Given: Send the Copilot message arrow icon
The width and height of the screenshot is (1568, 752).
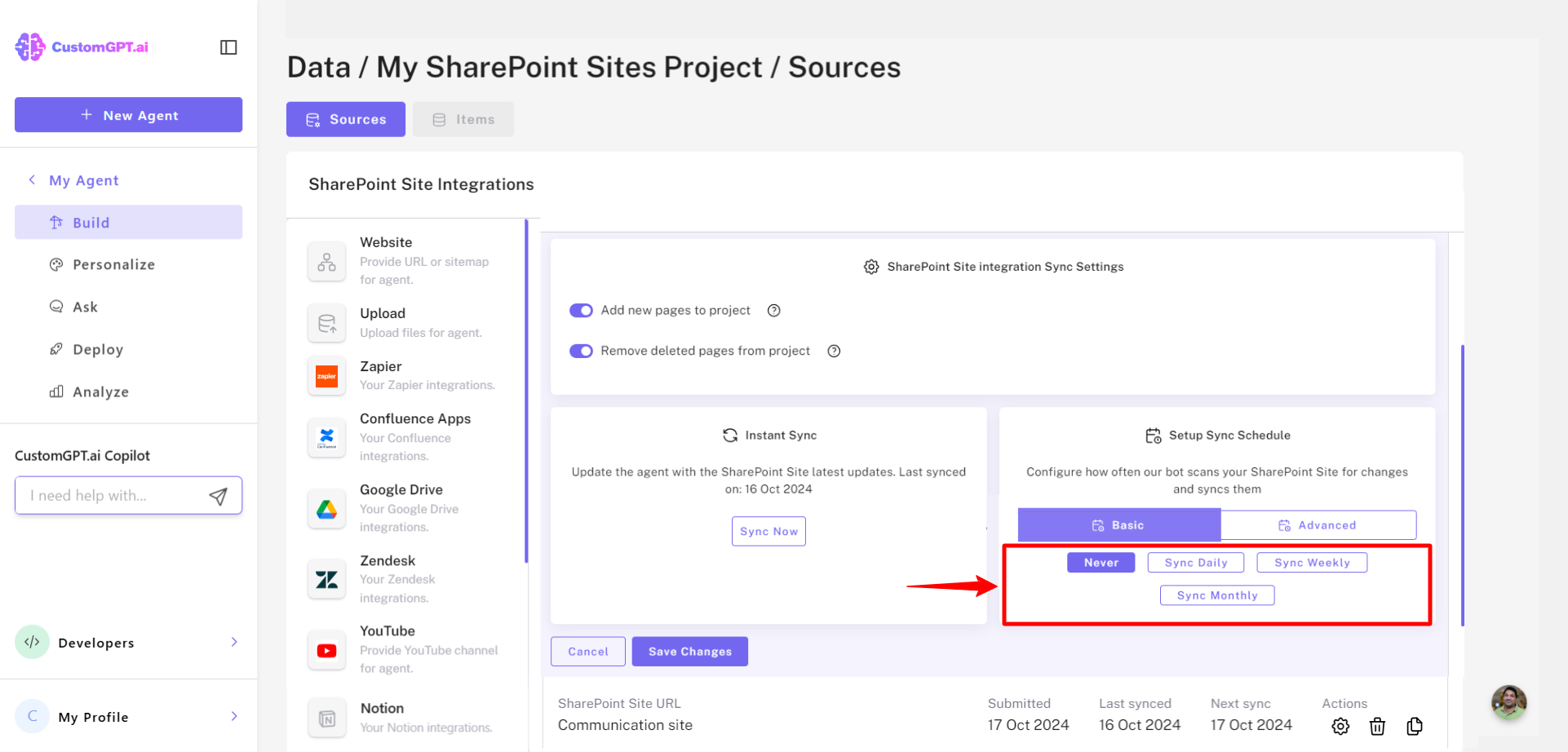Looking at the screenshot, I should tap(218, 496).
